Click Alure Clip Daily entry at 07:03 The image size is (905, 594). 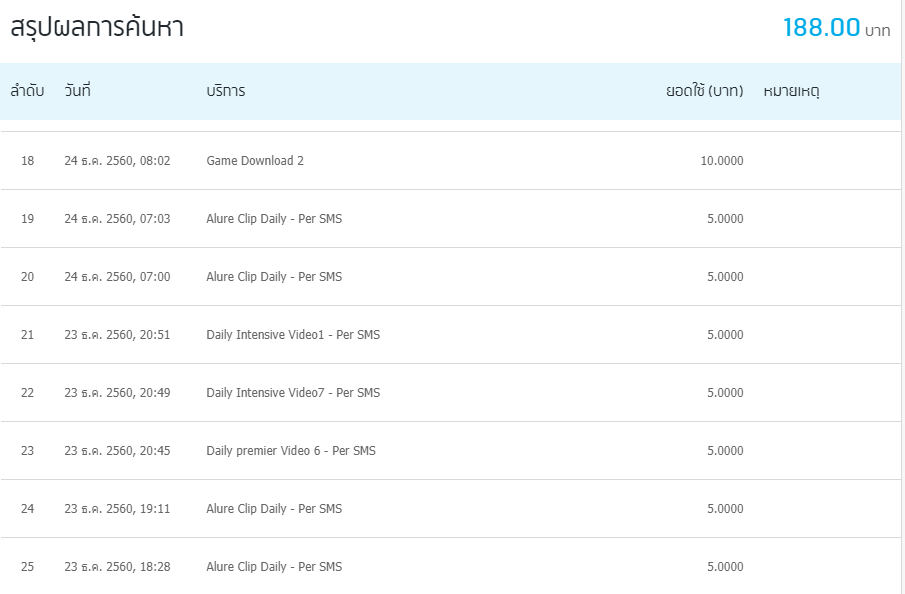tap(274, 219)
